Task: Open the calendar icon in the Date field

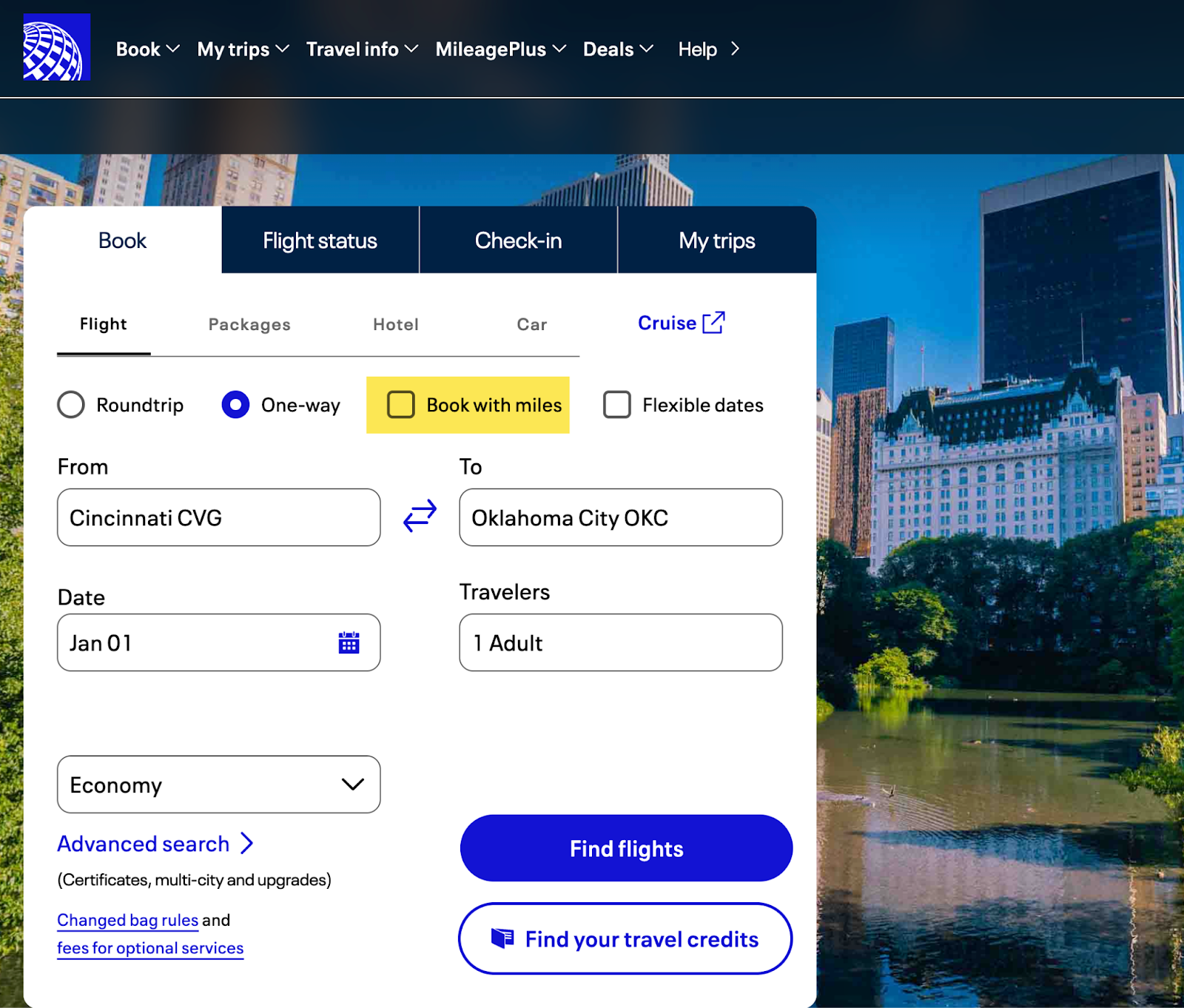Action: click(x=349, y=642)
